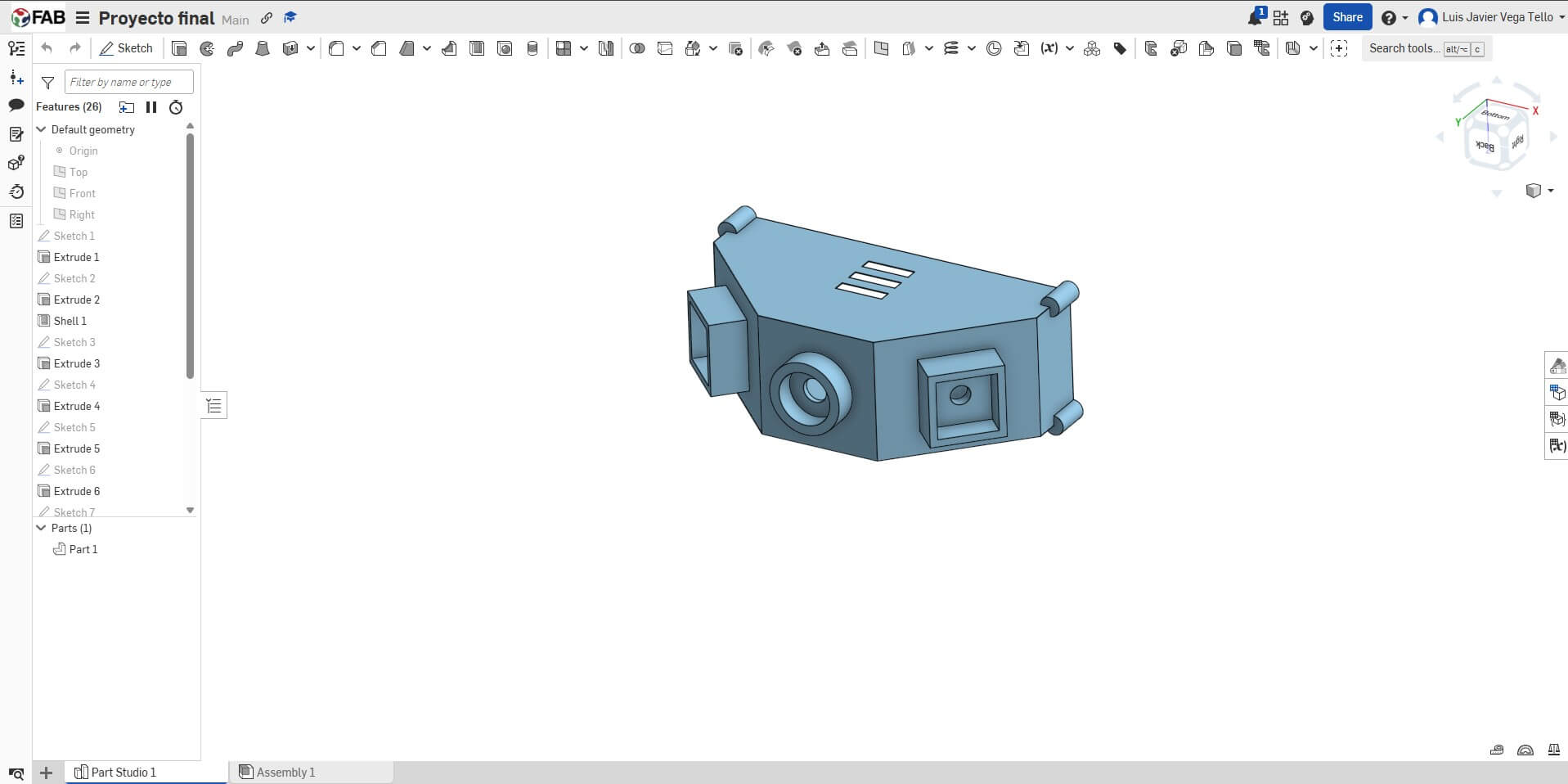Select the Revolve tool
Viewport: 1568px width, 784px height.
pos(207,48)
